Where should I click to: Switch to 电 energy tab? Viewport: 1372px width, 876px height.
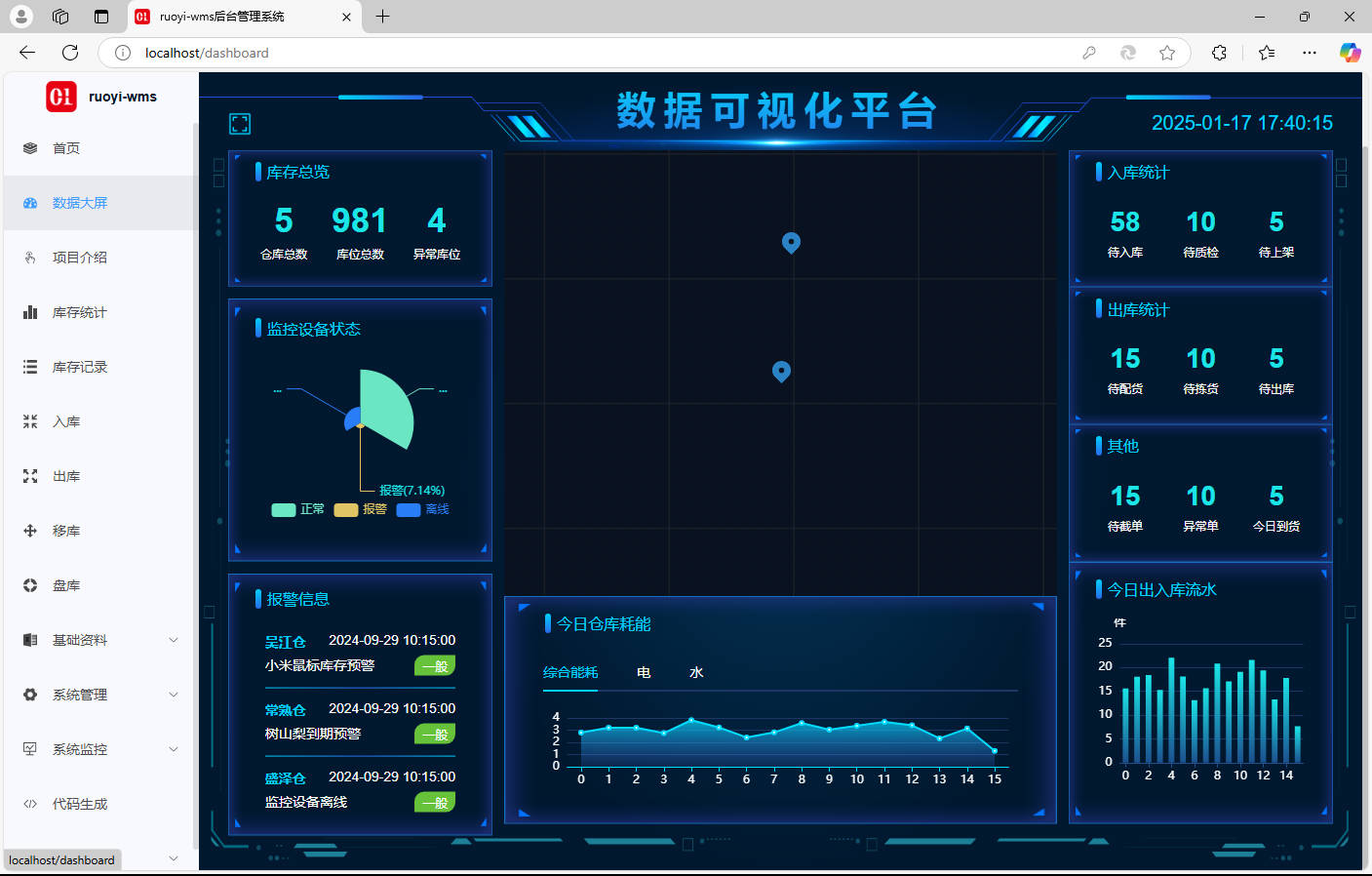tap(644, 672)
